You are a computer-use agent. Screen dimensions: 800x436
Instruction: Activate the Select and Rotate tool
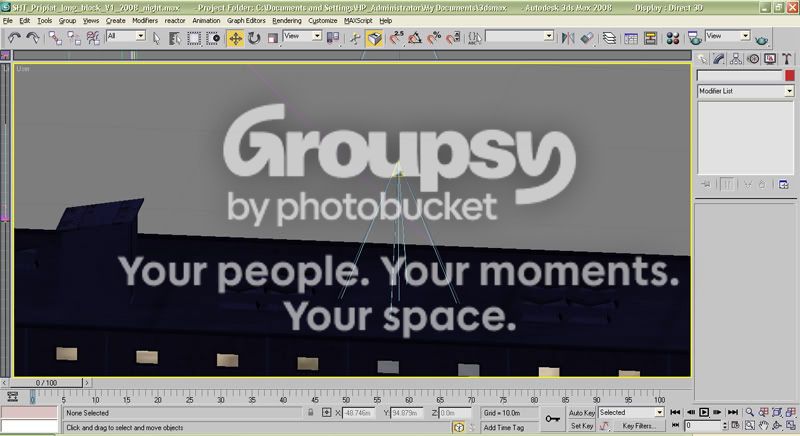[x=254, y=38]
